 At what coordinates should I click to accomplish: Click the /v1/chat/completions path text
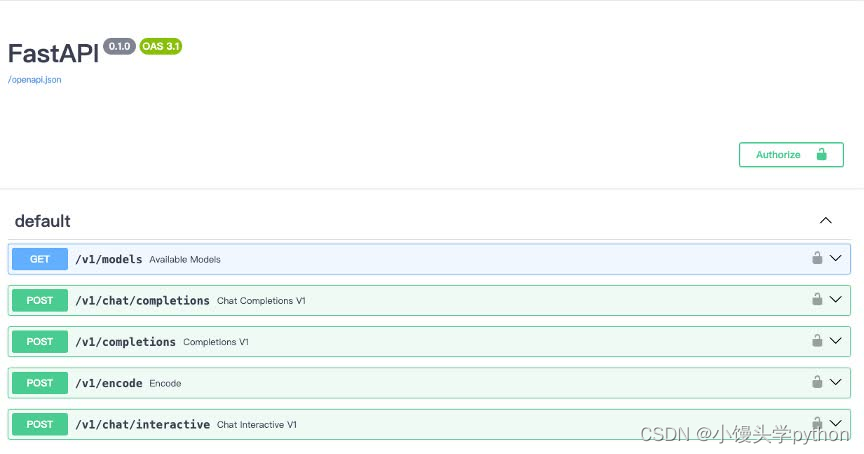click(142, 300)
